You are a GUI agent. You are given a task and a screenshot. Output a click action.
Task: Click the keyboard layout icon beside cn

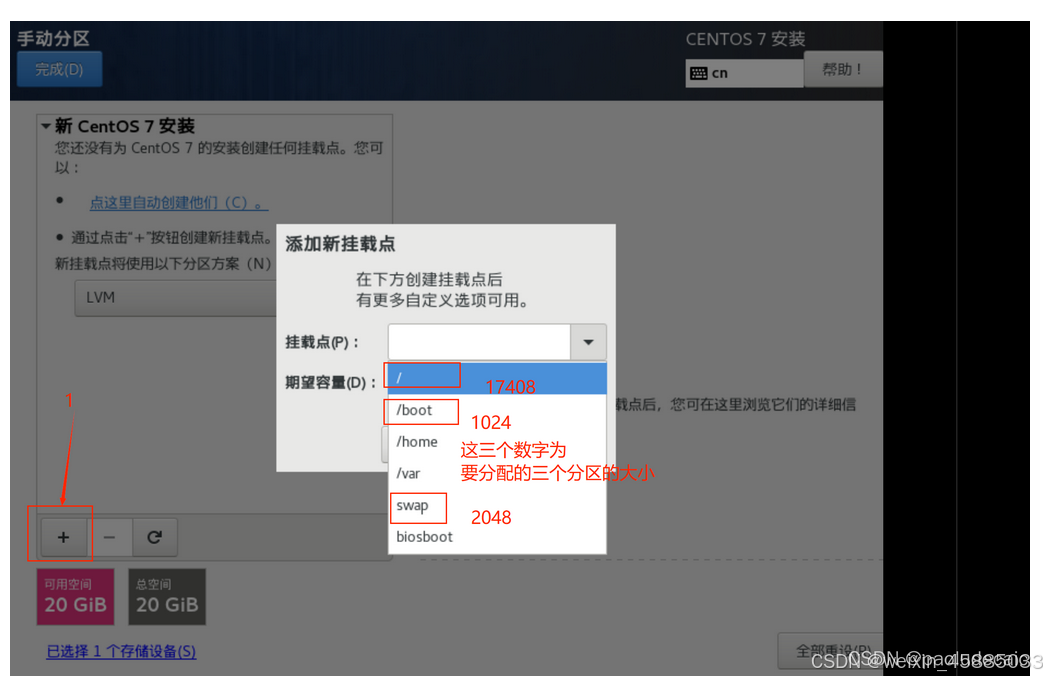[698, 73]
